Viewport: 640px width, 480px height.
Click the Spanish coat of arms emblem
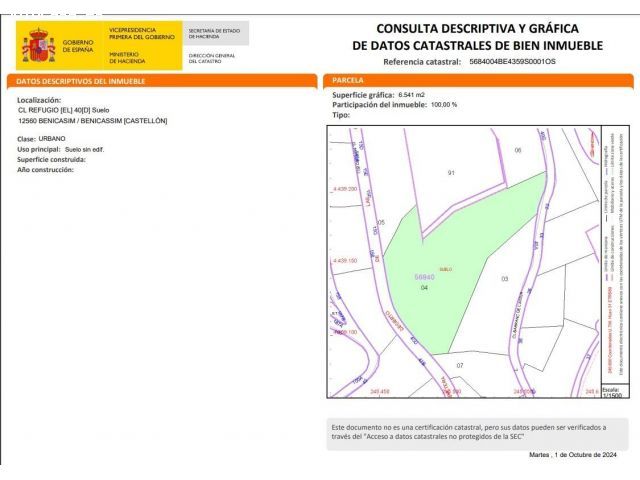click(x=39, y=45)
